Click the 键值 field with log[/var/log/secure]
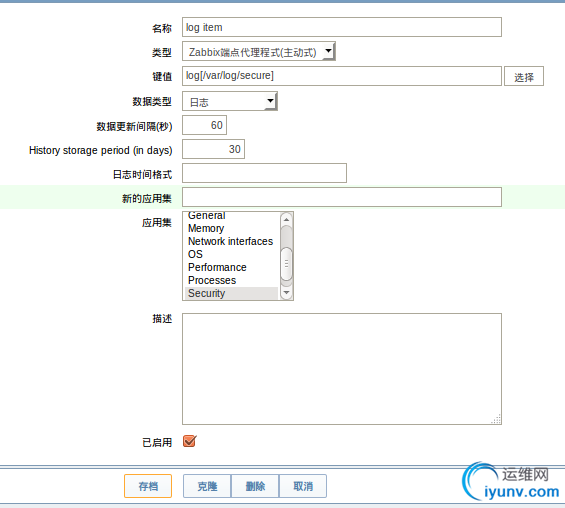 [342, 76]
